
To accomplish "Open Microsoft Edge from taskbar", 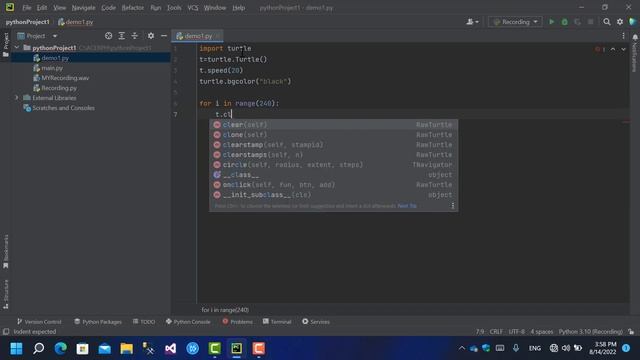I will click(60, 349).
